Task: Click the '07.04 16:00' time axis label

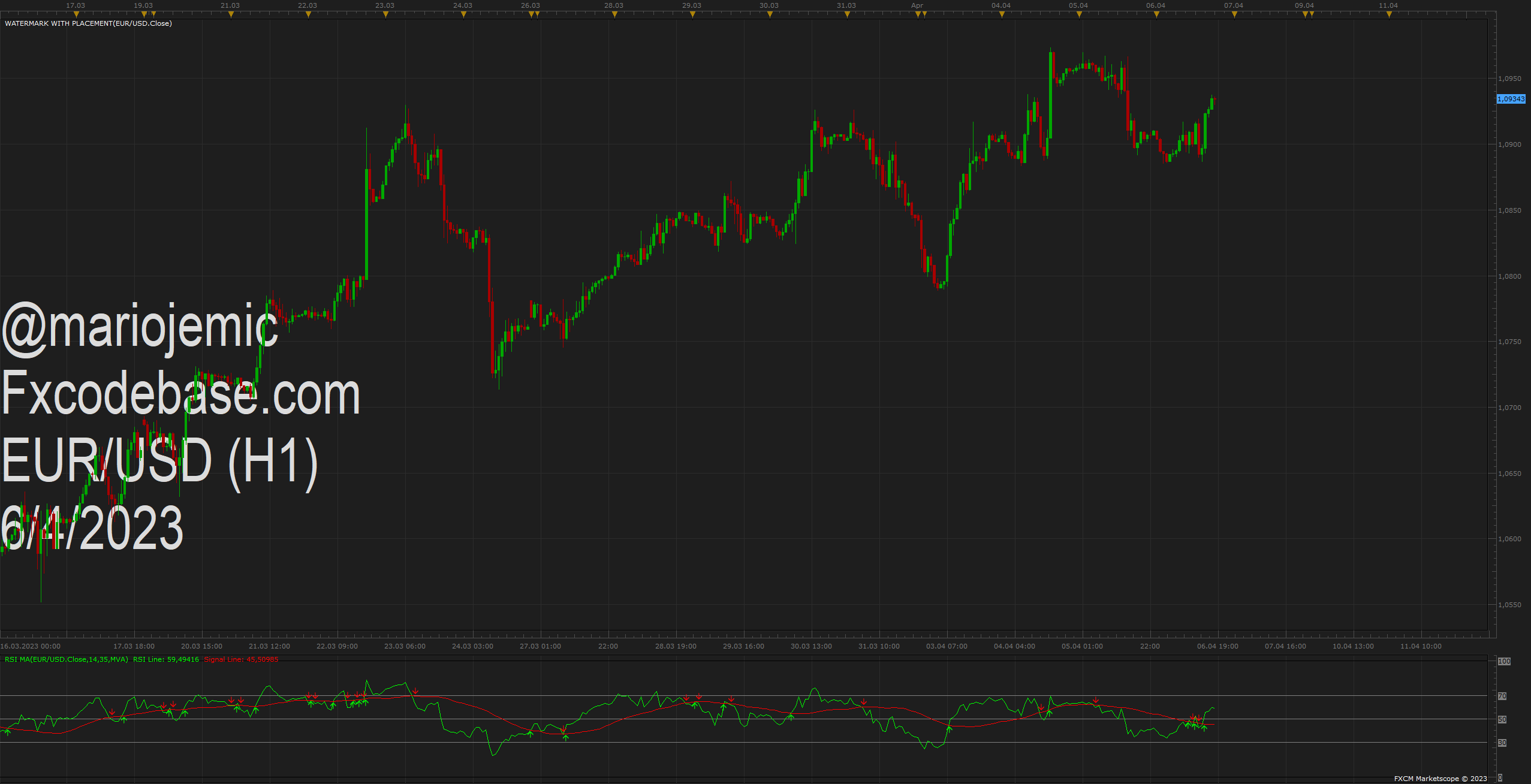Action: coord(1286,646)
